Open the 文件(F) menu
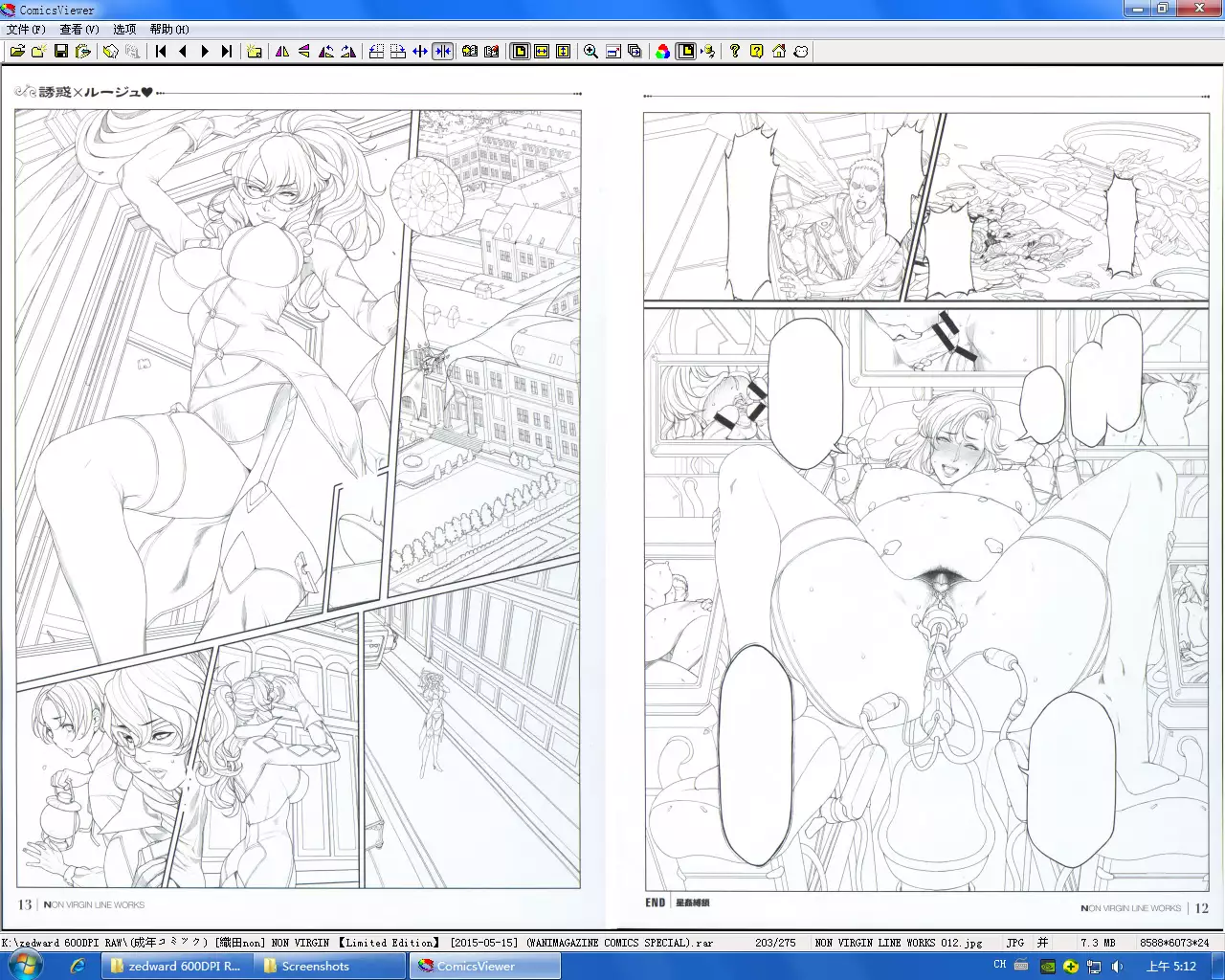 (26, 30)
